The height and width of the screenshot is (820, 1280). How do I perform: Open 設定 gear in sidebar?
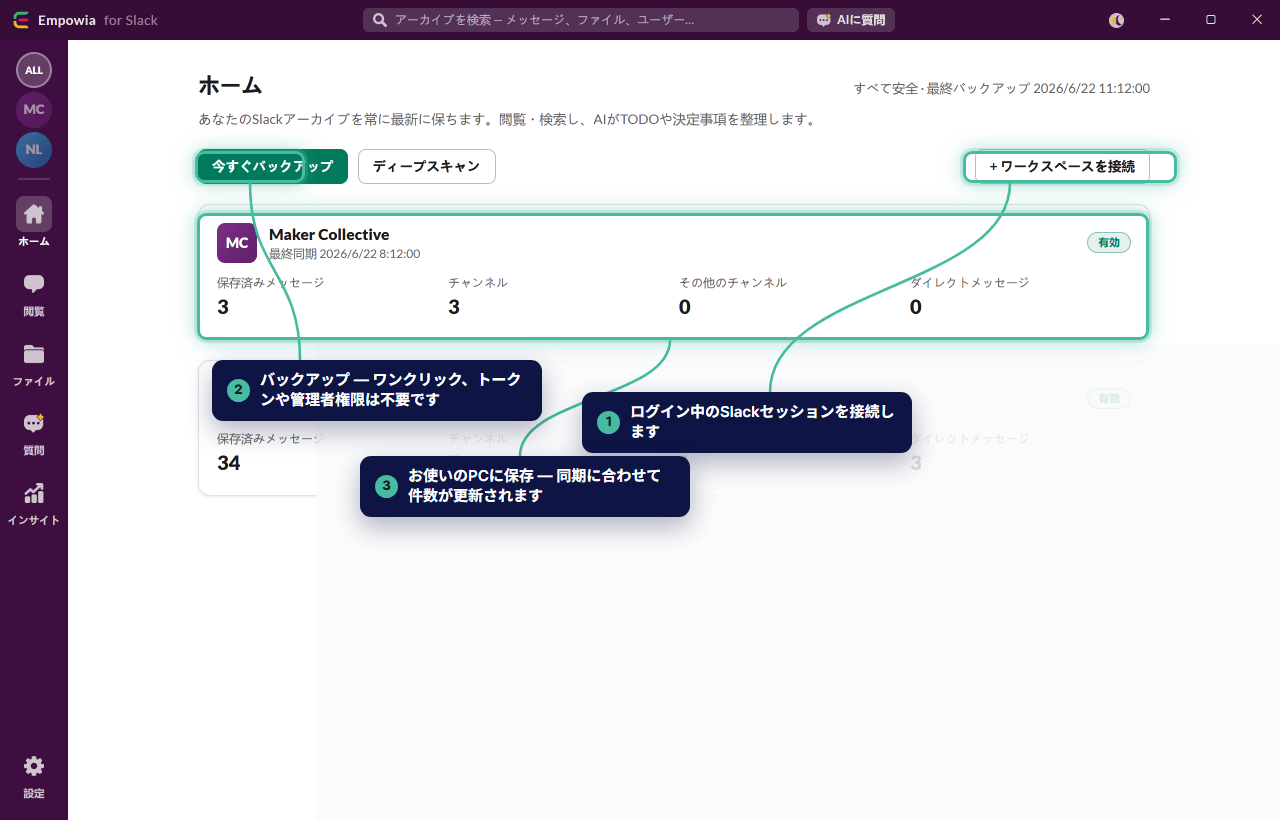[34, 776]
